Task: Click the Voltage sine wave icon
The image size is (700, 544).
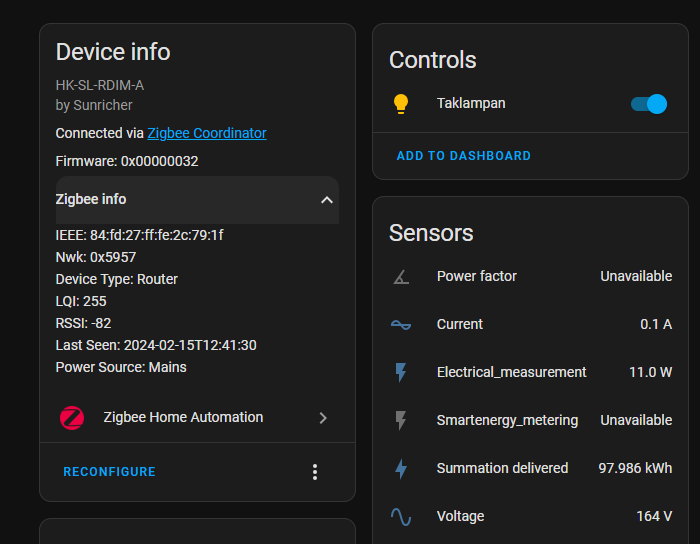Action: pos(401,516)
